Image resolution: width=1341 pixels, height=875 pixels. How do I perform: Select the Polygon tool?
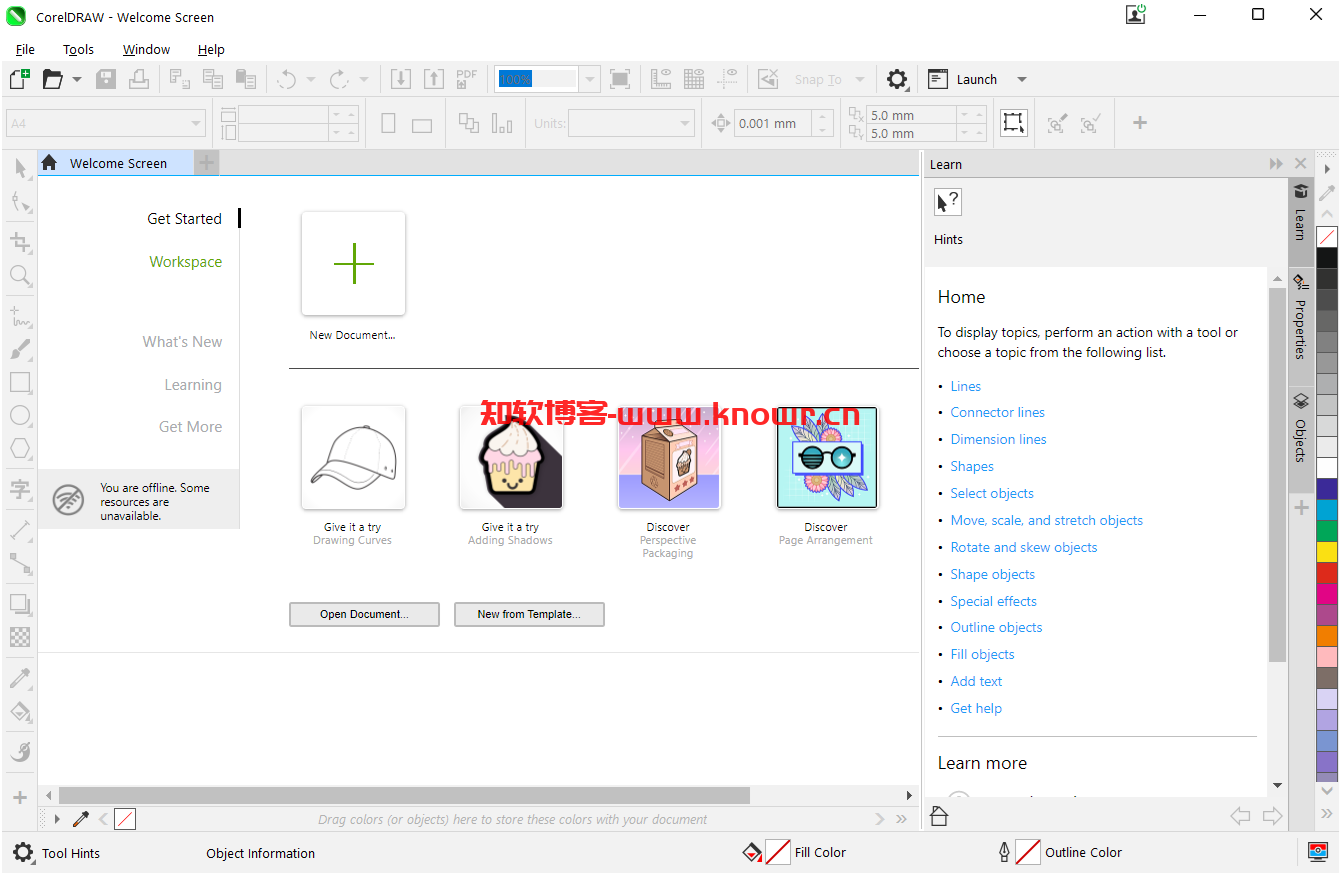tap(20, 448)
